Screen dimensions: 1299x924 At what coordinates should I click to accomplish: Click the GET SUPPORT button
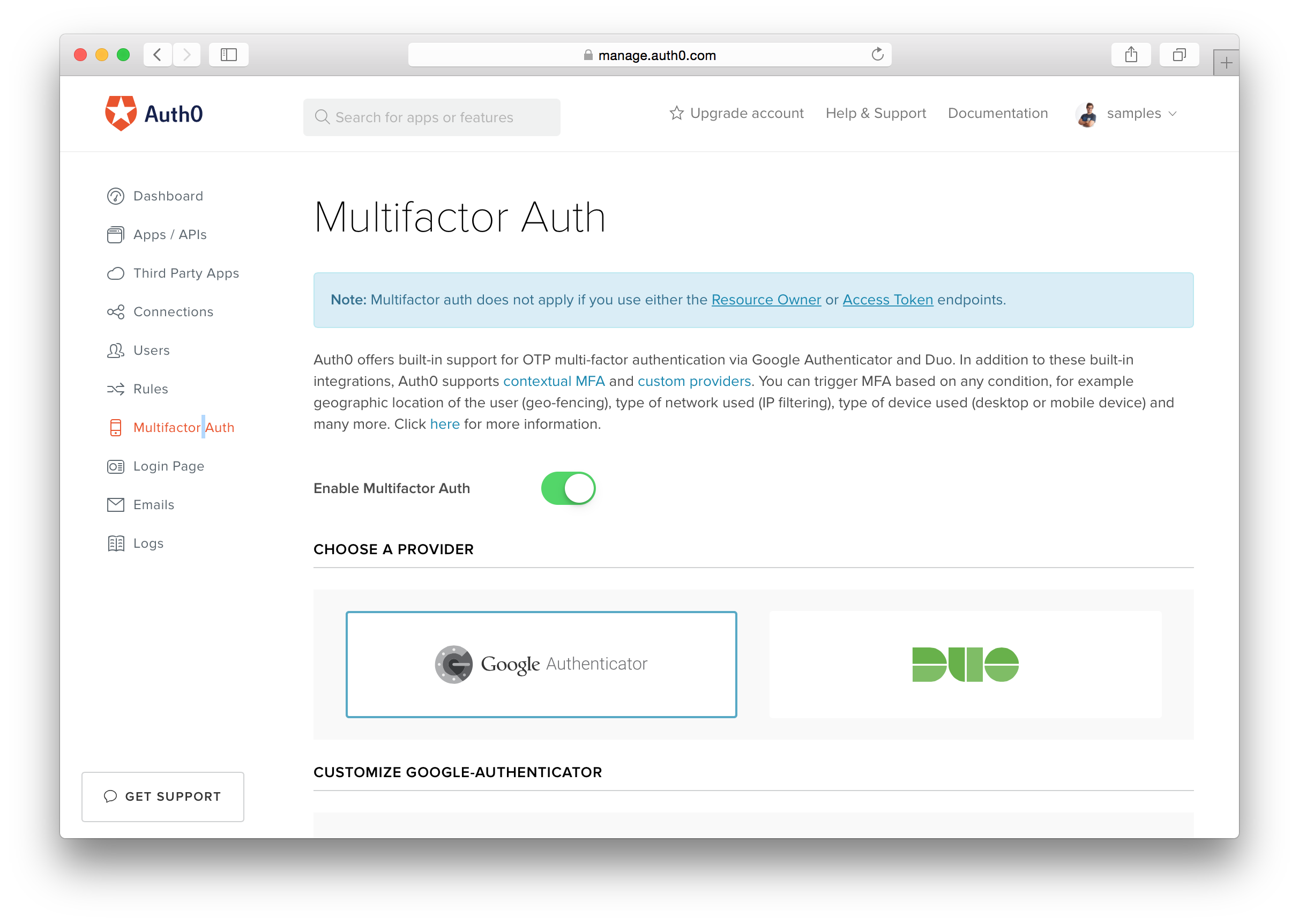(163, 796)
